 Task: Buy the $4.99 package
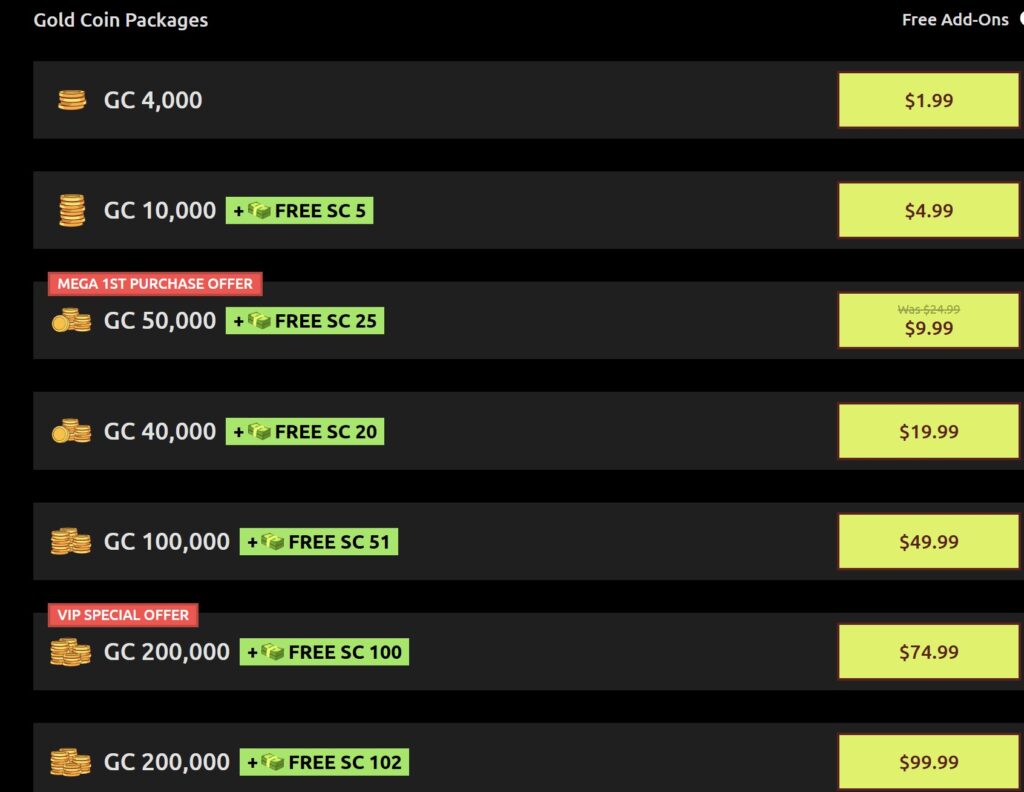[929, 210]
